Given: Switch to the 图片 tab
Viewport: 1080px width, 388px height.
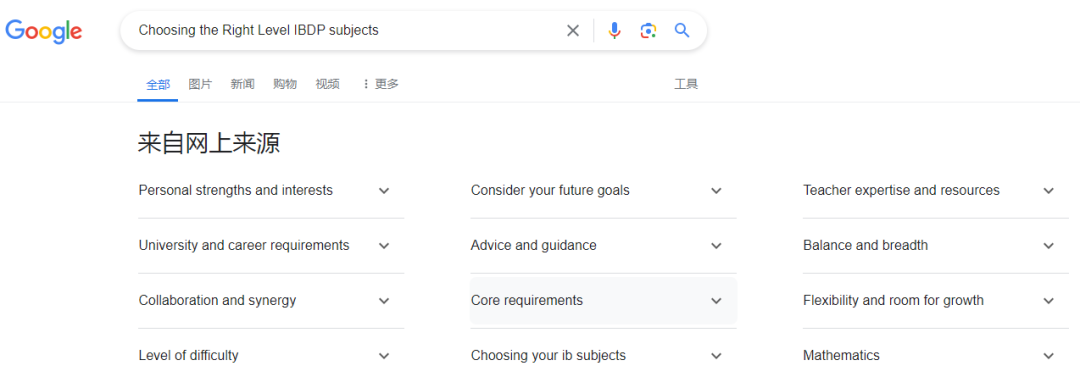Looking at the screenshot, I should (x=200, y=84).
